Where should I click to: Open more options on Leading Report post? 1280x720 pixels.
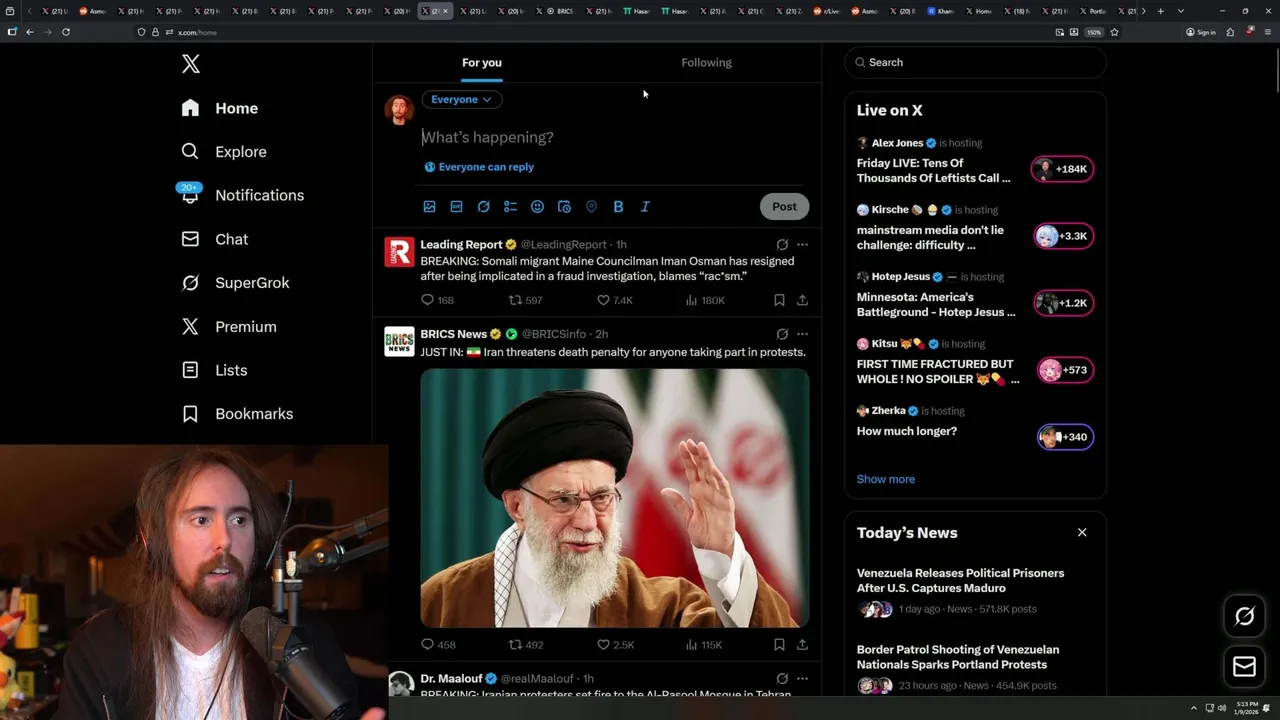802,244
